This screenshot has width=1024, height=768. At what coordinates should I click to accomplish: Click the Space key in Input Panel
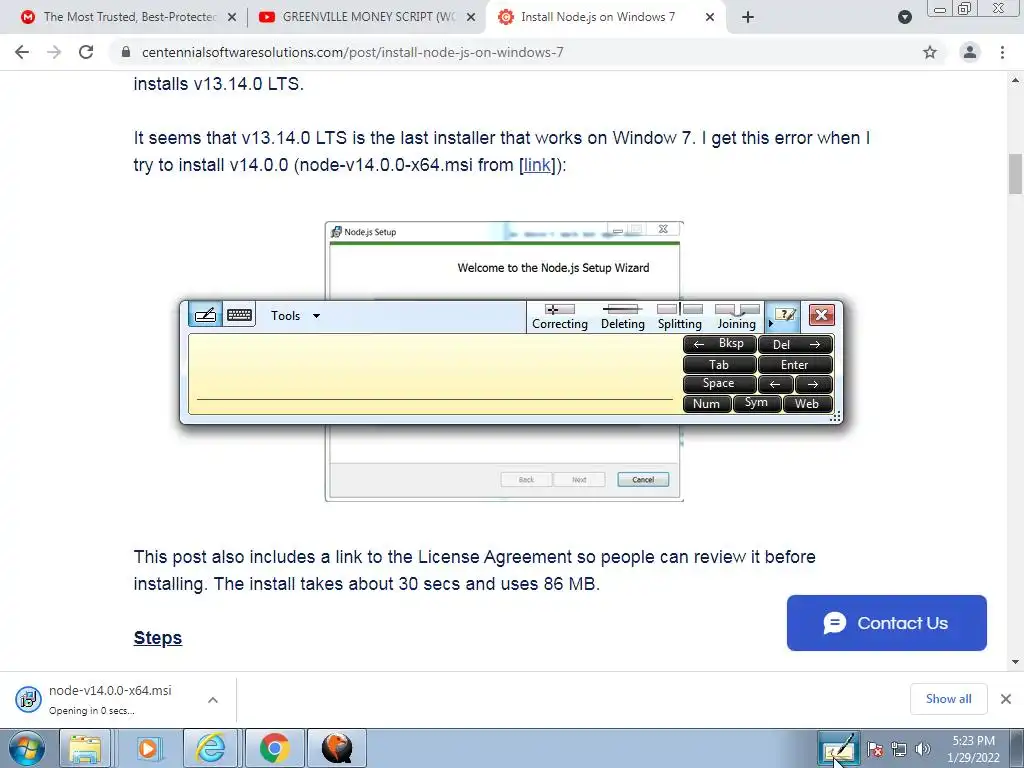point(720,384)
